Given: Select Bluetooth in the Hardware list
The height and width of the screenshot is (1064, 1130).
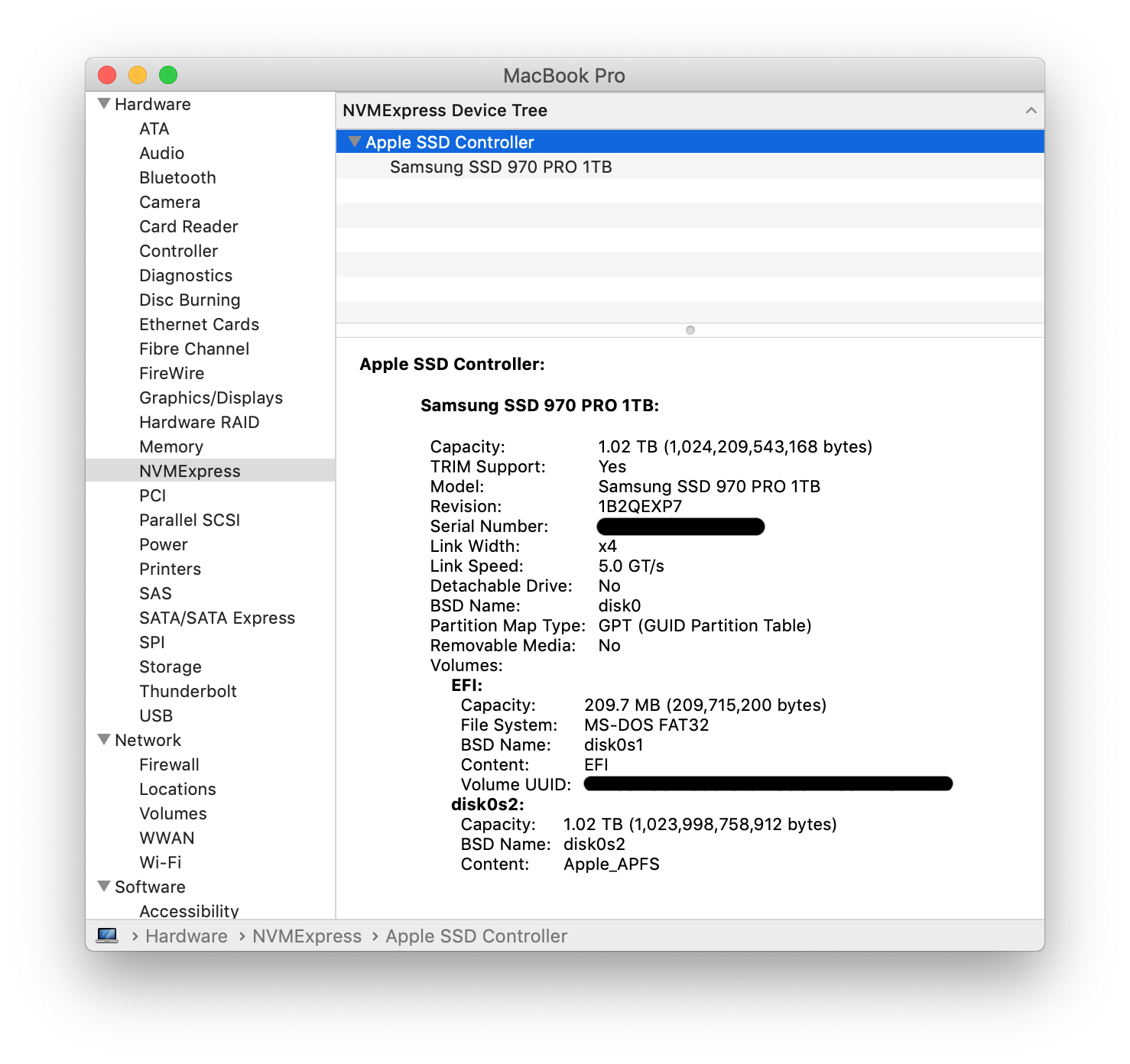Looking at the screenshot, I should tap(177, 177).
